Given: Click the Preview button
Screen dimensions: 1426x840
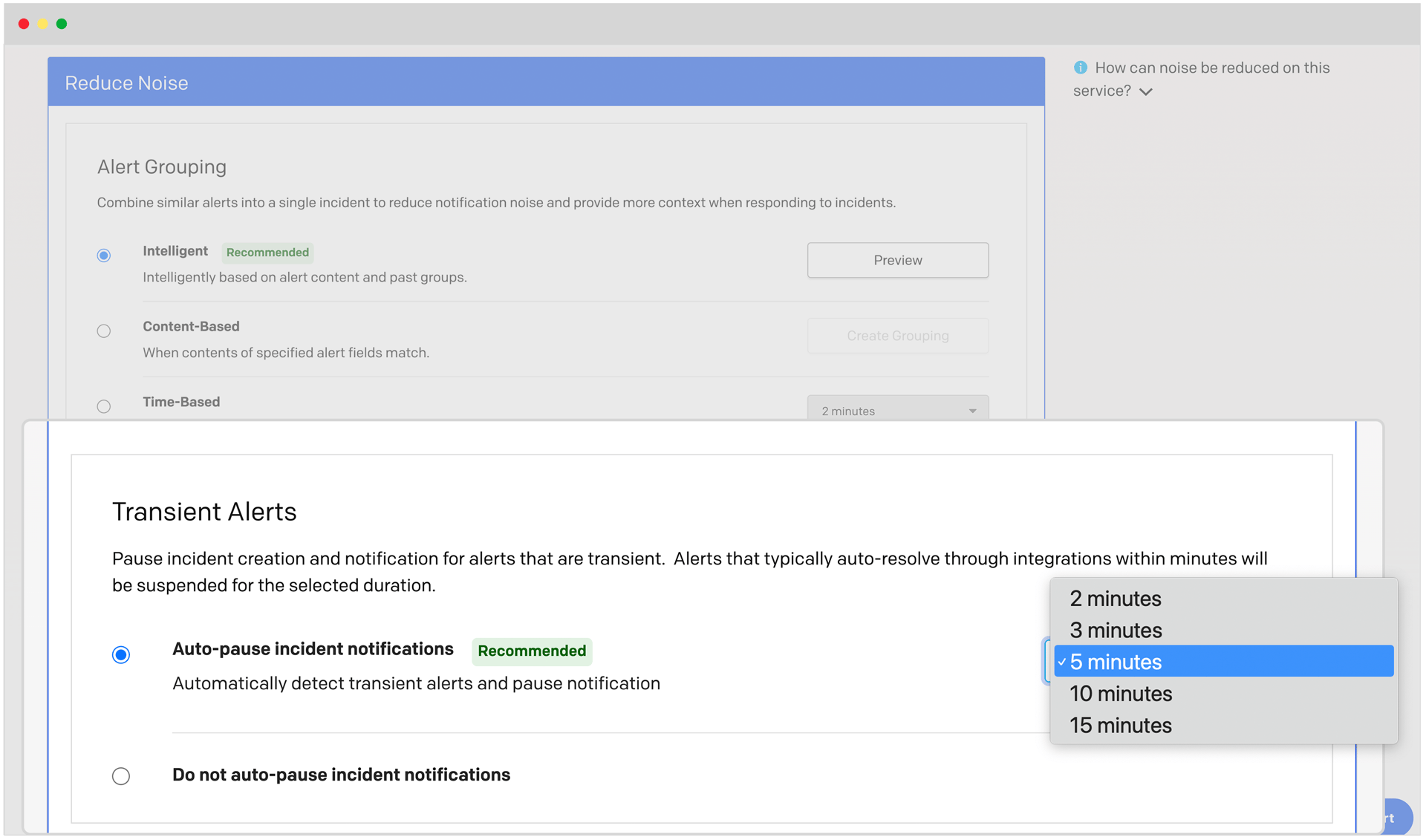Looking at the screenshot, I should pyautogui.click(x=897, y=260).
